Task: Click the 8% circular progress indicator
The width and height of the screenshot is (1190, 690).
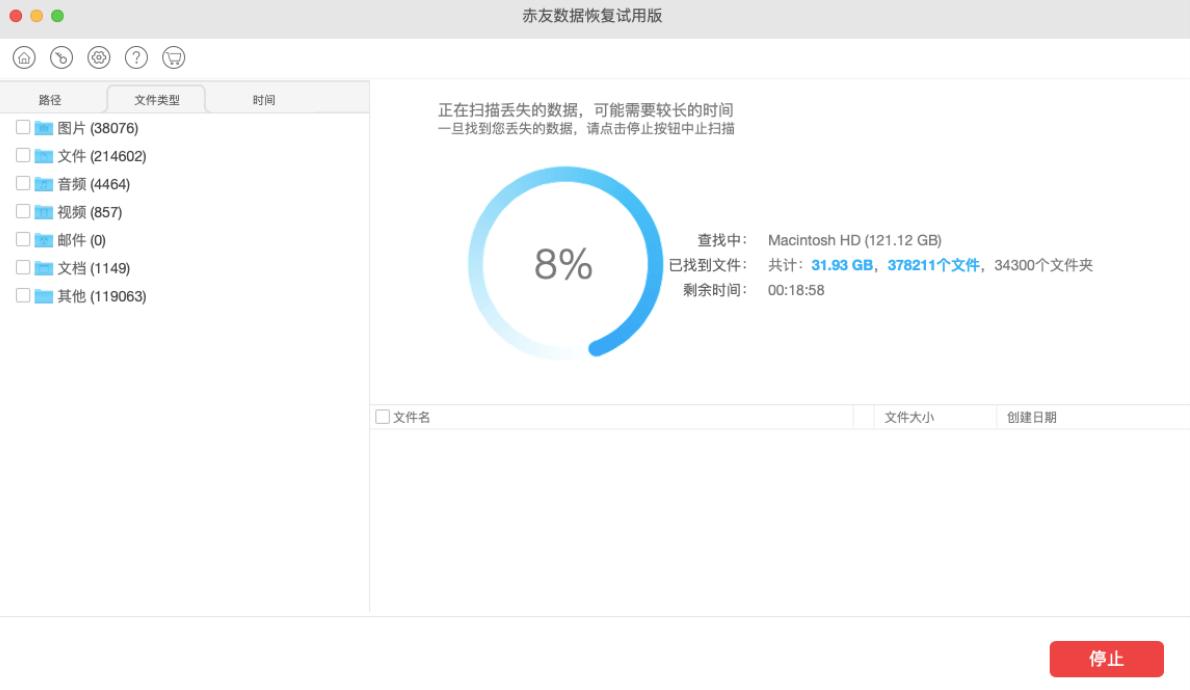Action: click(565, 263)
